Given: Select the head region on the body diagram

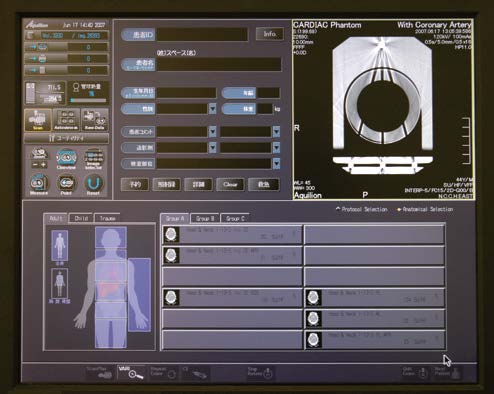Looking at the screenshot, I should pyautogui.click(x=111, y=237).
